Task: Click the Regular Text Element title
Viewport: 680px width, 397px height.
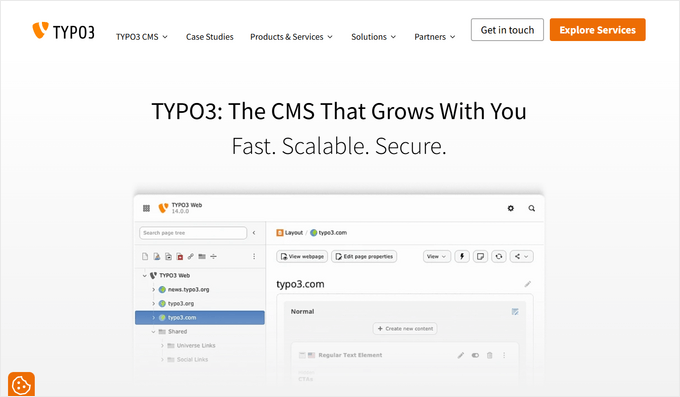Action: [350, 355]
